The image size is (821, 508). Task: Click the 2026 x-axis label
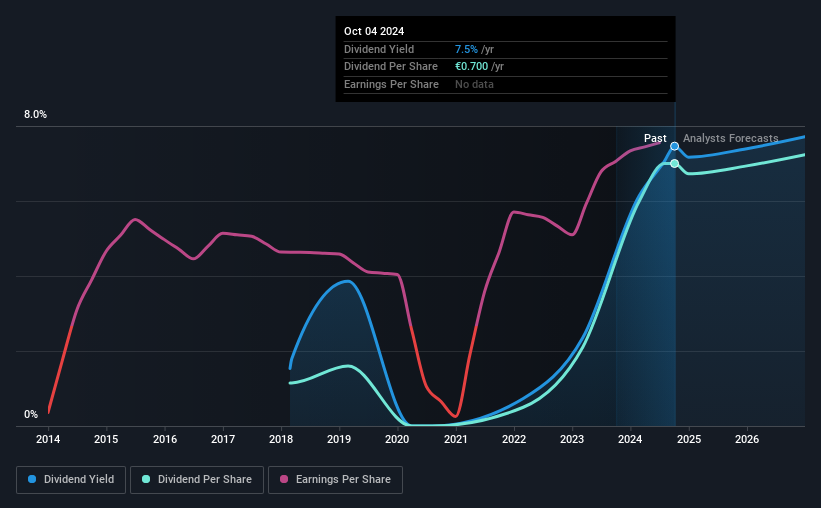pyautogui.click(x=747, y=439)
